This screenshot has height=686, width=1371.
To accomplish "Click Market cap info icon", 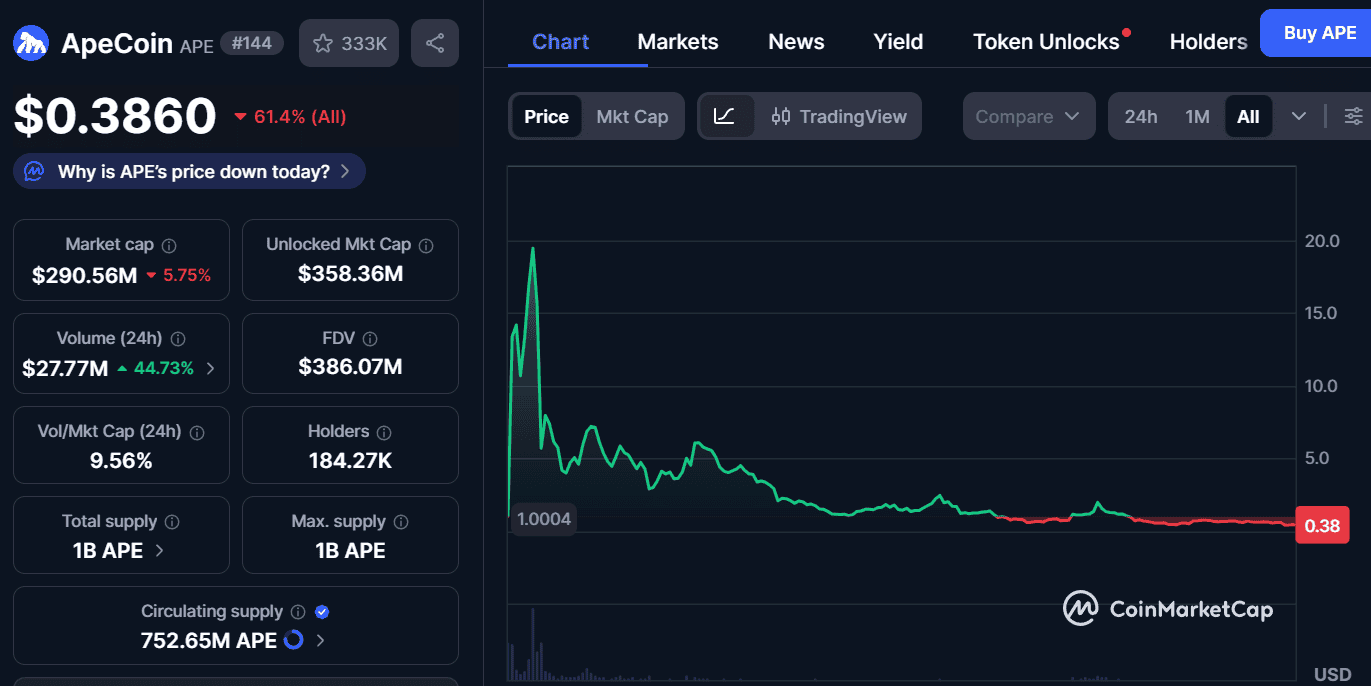I will click(x=169, y=245).
